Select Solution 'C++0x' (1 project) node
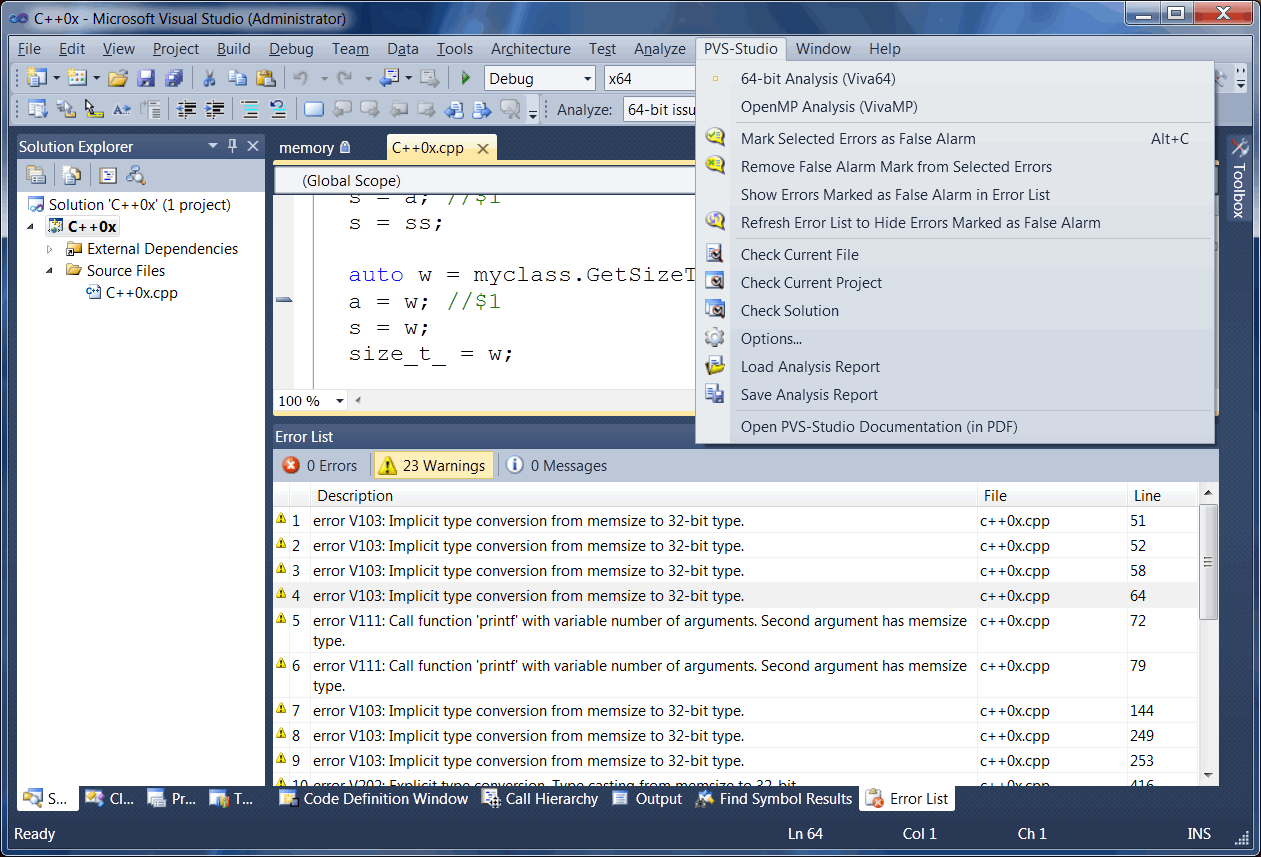 [130, 204]
